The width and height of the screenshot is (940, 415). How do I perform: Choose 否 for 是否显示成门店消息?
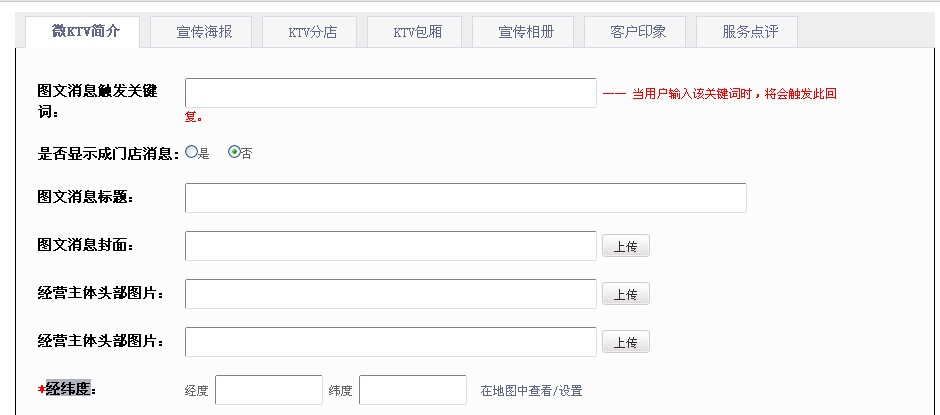pos(234,152)
